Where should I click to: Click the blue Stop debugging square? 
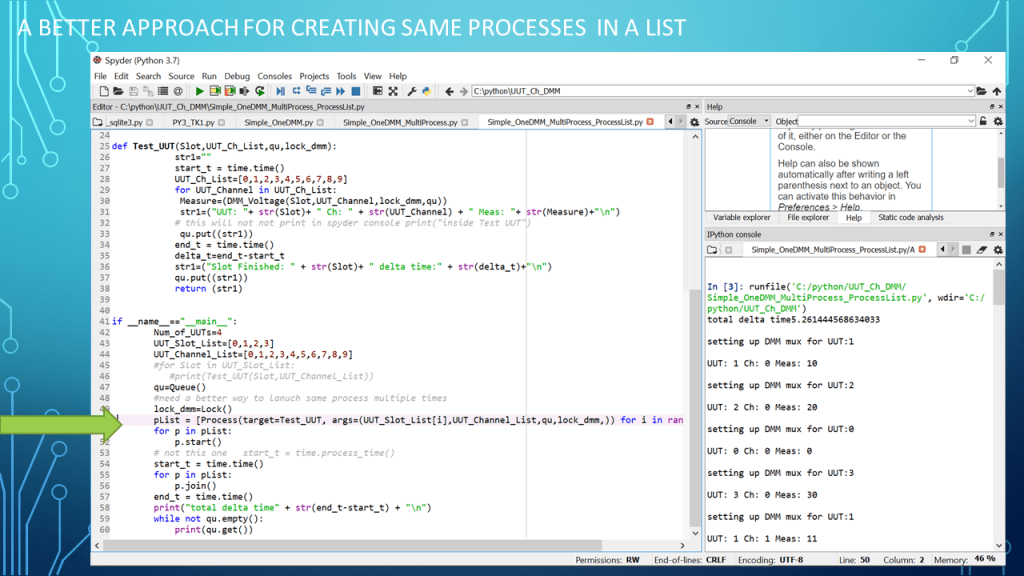coord(355,91)
